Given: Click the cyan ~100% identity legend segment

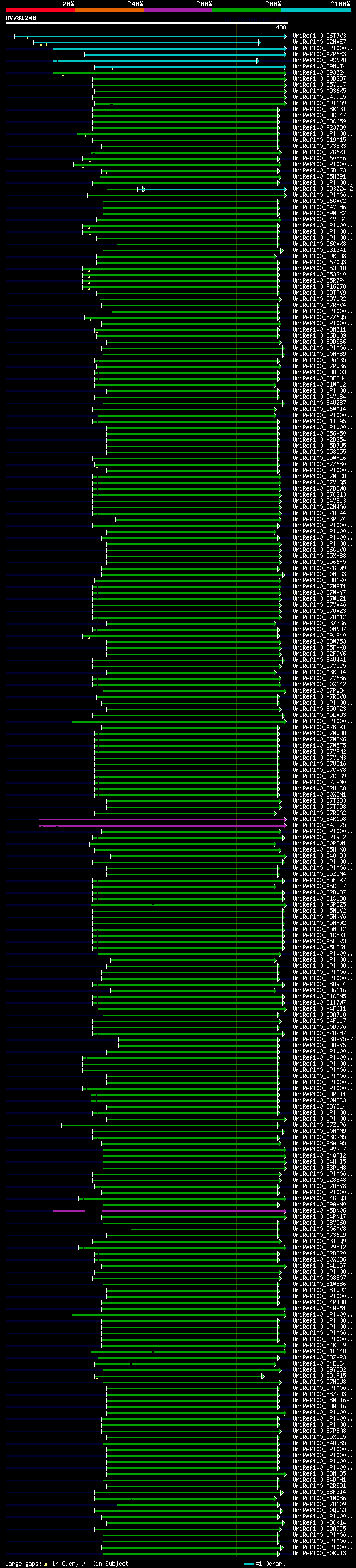Looking at the screenshot, I should click(x=316, y=10).
